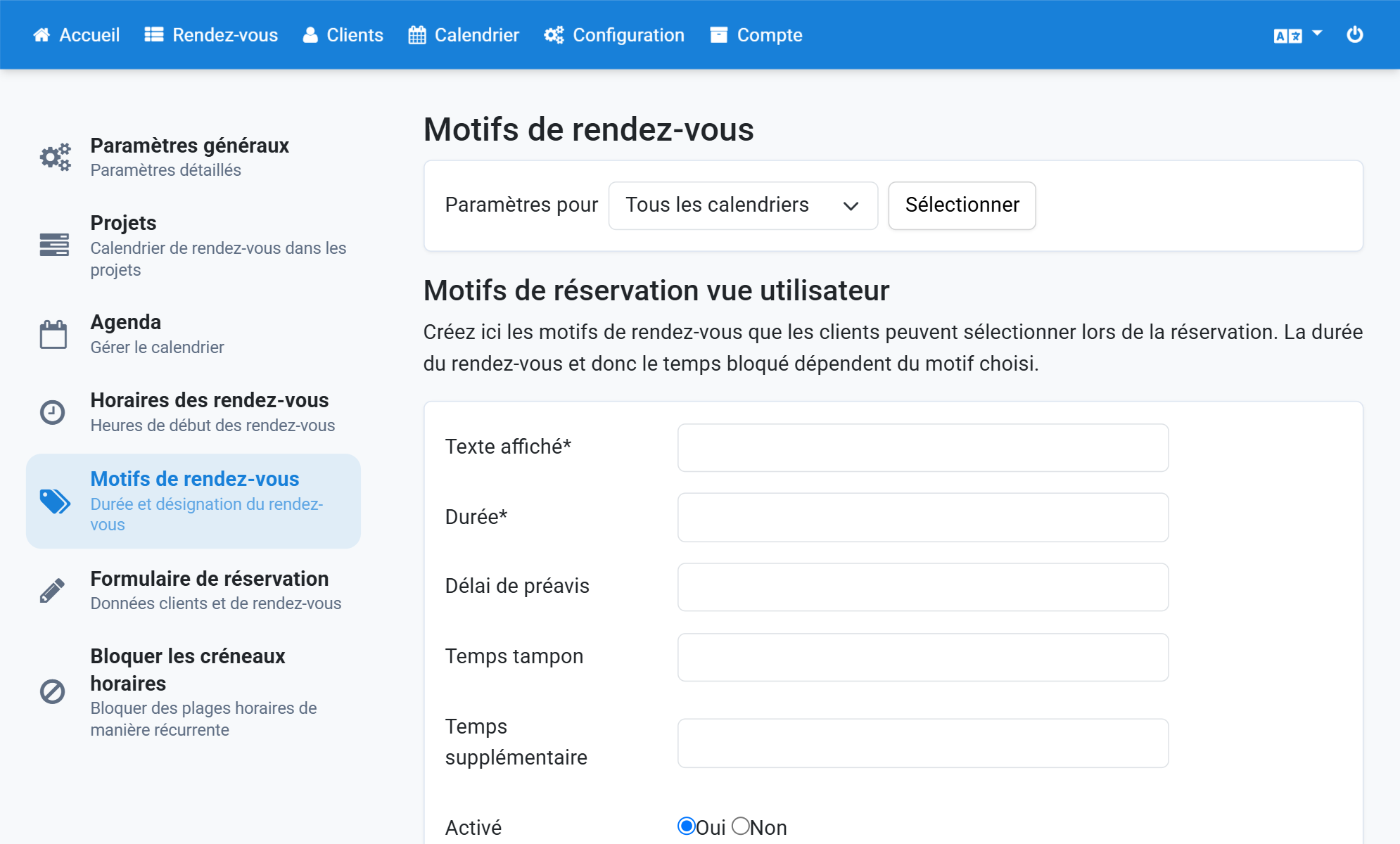The image size is (1400, 844).
Task: Open Configuration in the top menu
Action: coord(615,35)
